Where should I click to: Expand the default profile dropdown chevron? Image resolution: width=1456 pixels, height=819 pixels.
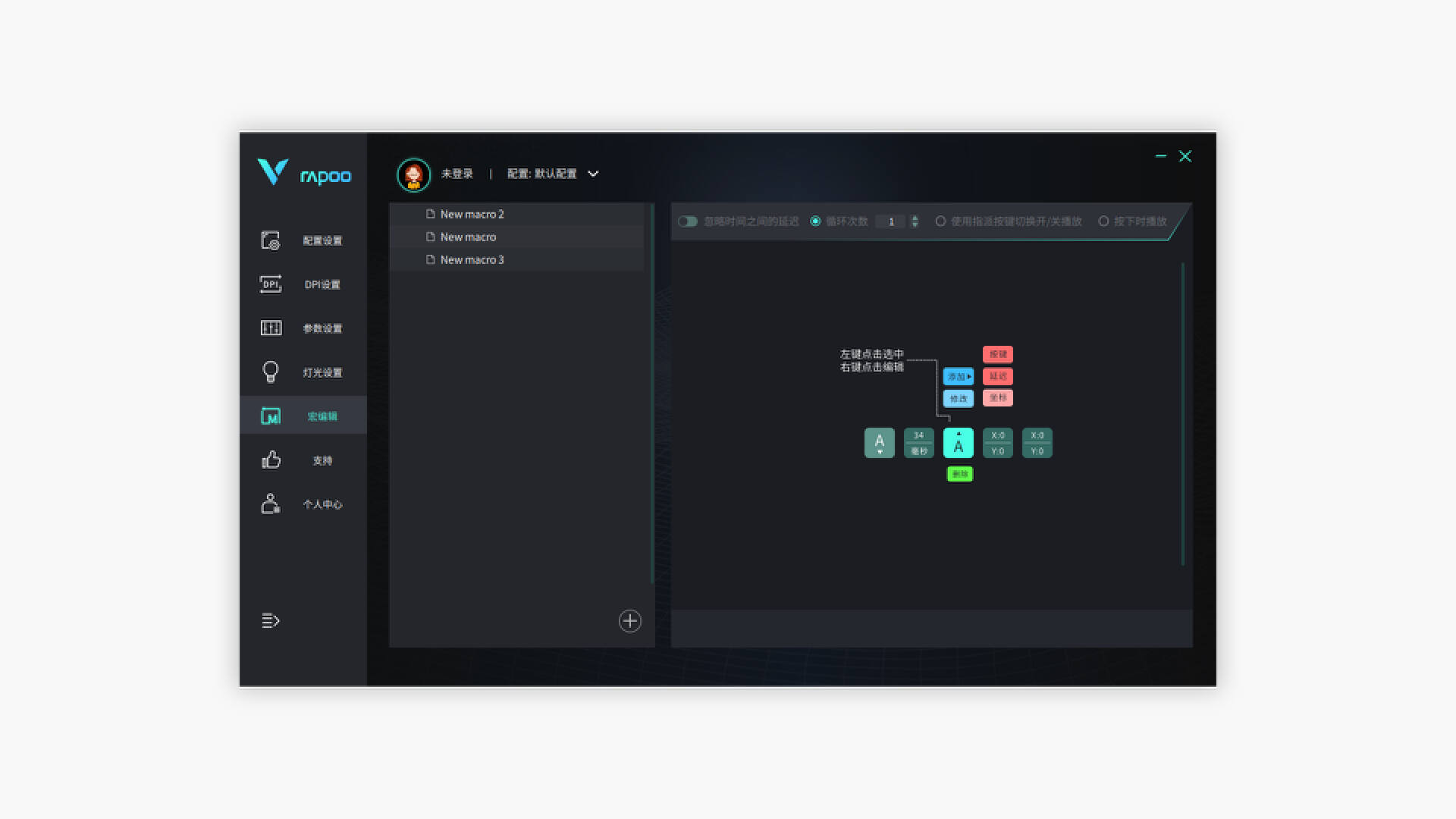[x=593, y=174]
